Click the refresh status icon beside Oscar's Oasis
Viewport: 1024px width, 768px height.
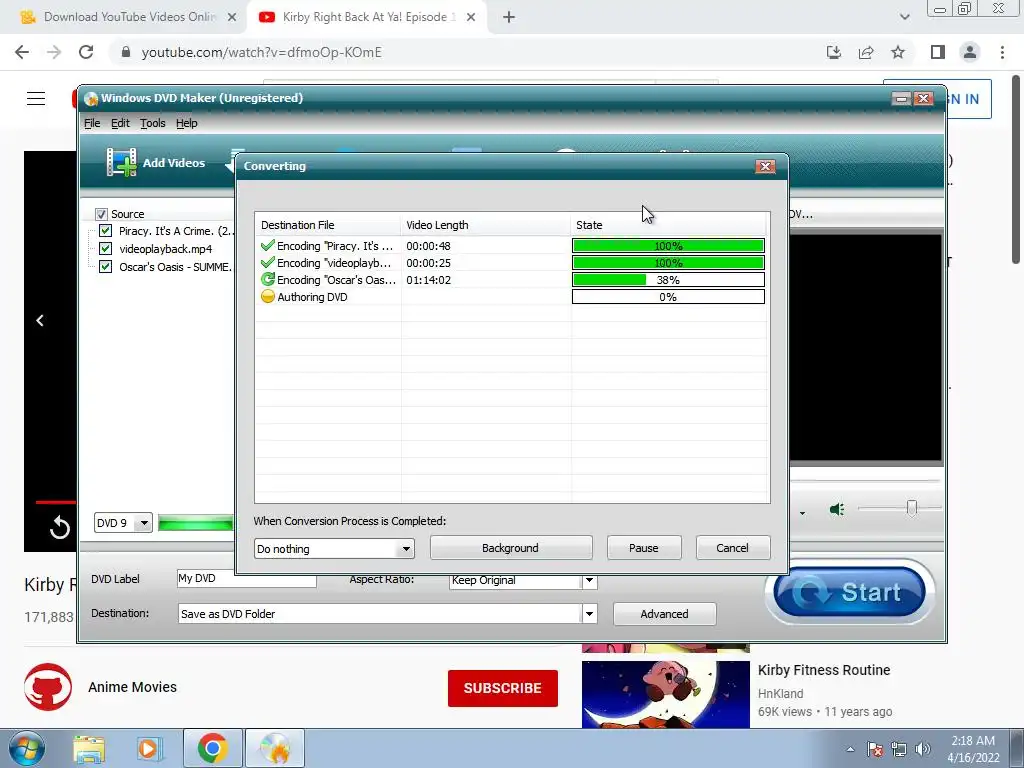tap(267, 280)
